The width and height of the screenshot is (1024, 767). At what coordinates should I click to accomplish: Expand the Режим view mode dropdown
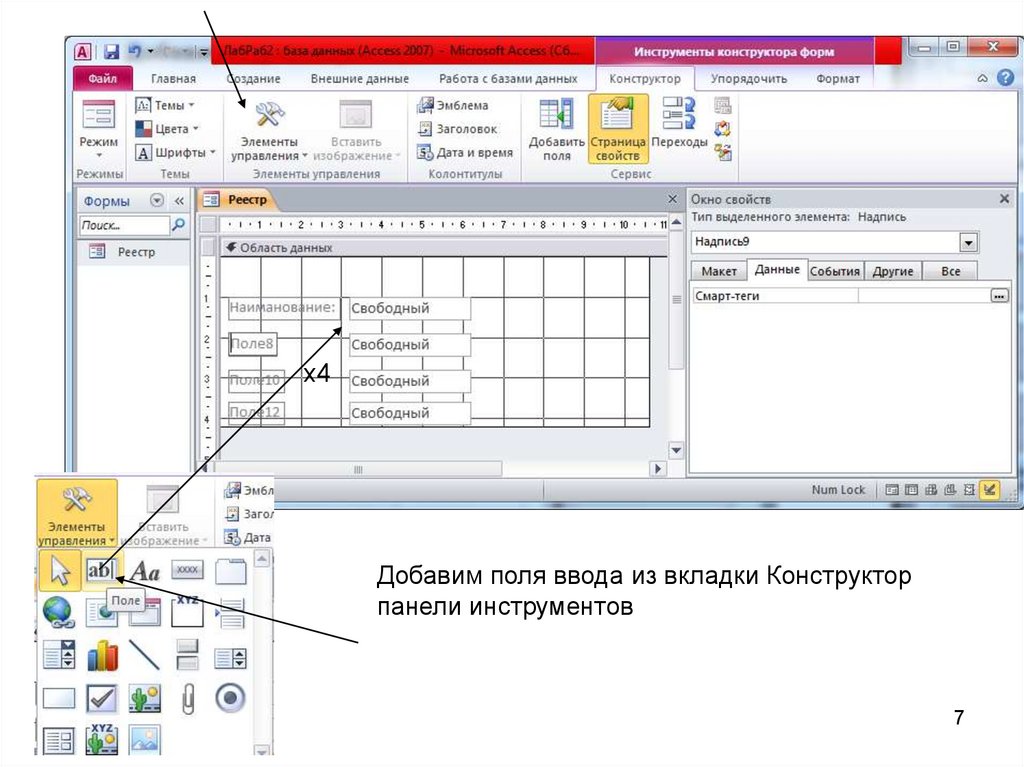tap(99, 129)
